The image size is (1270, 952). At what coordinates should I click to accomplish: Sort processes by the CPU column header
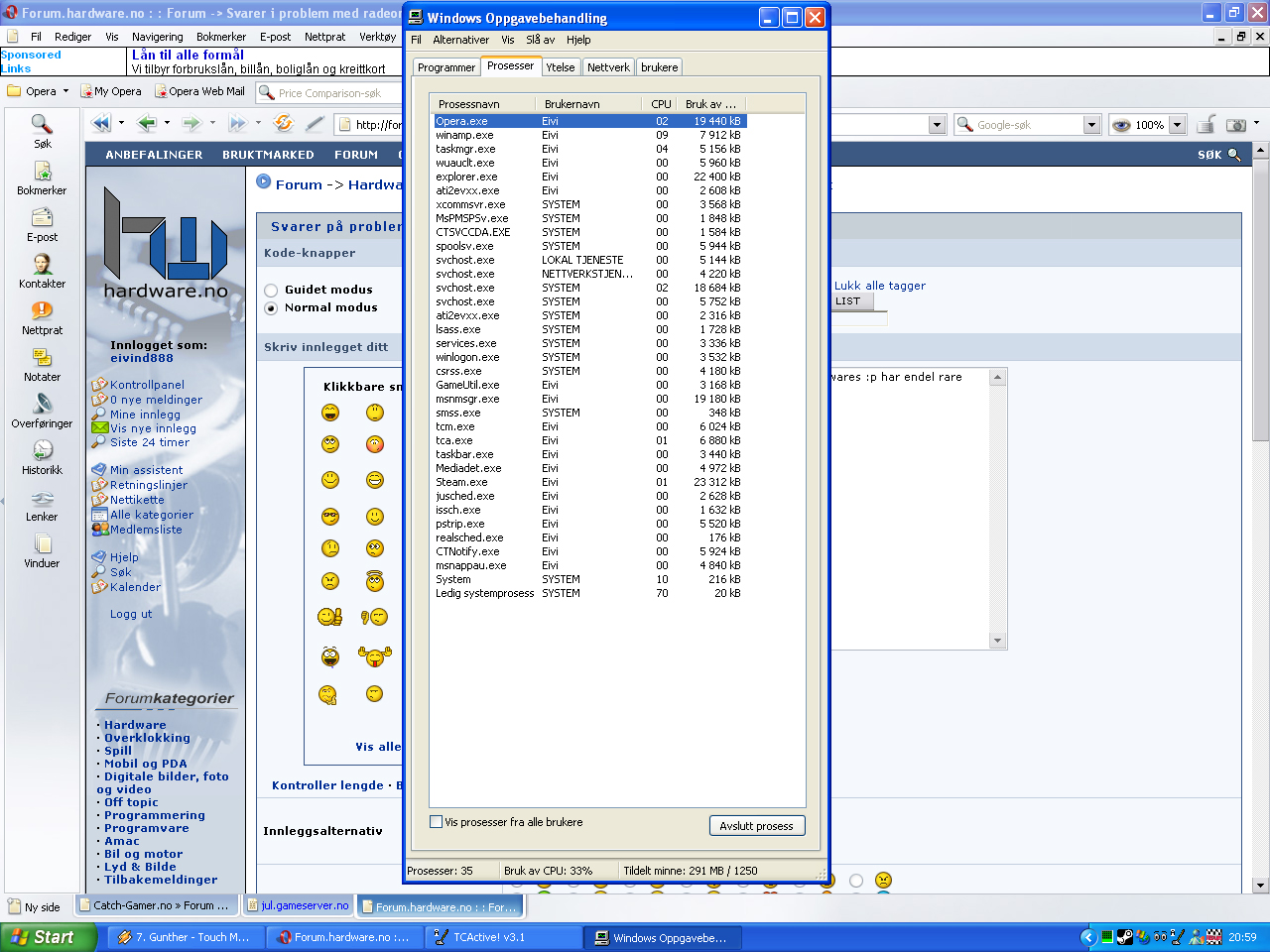click(x=661, y=104)
